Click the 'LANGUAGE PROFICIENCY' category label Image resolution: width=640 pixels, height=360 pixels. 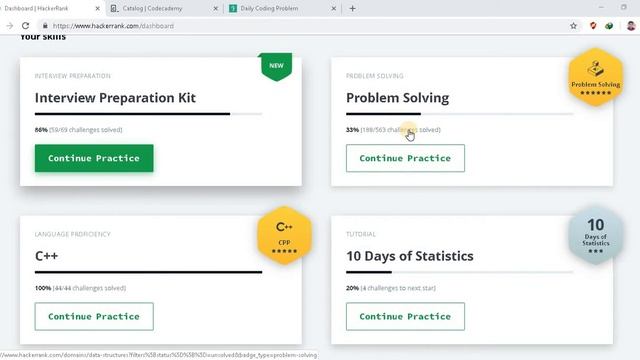click(x=73, y=234)
